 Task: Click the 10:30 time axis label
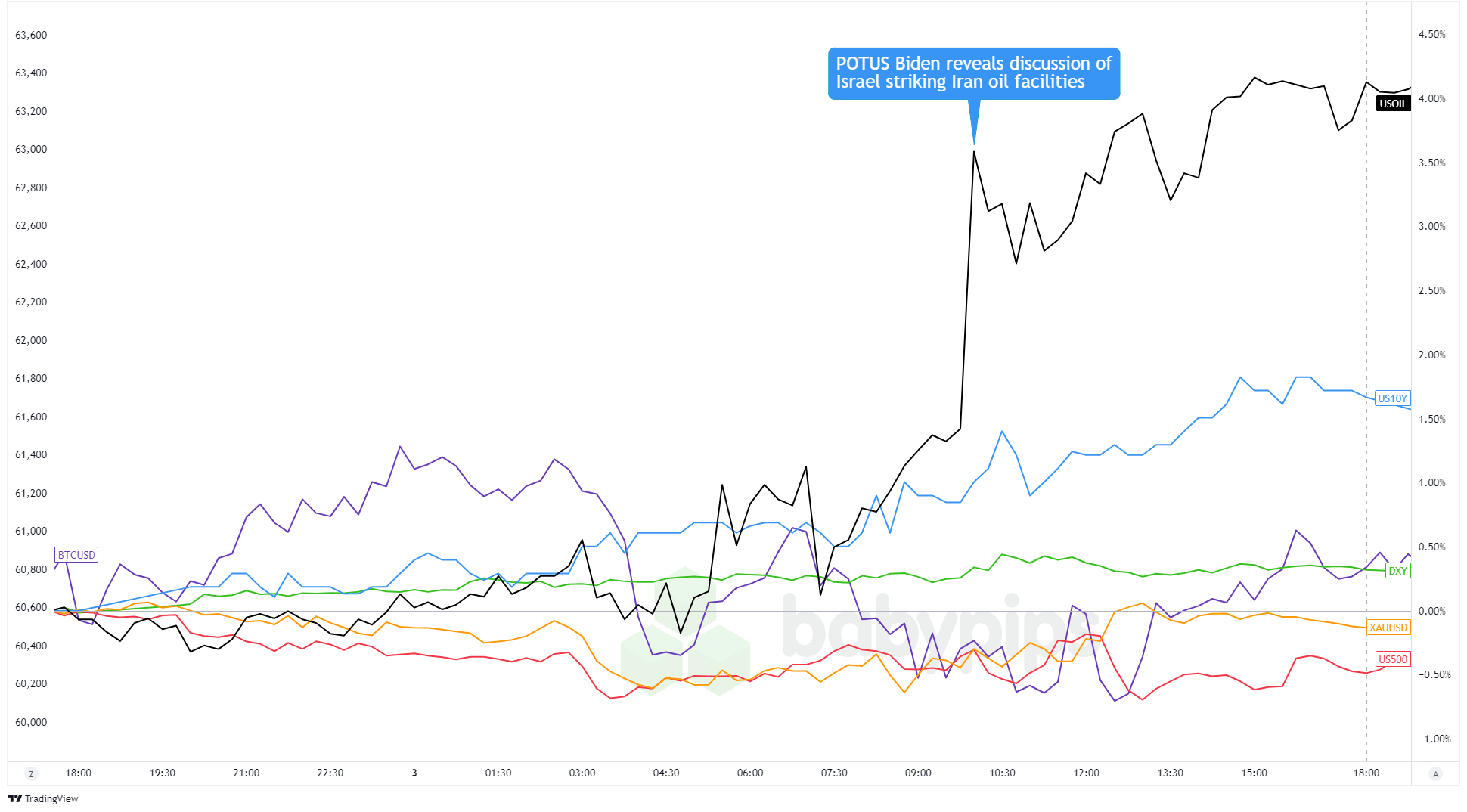[1002, 773]
